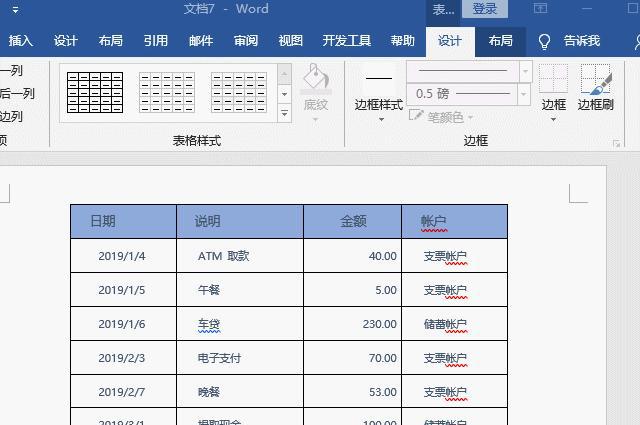The width and height of the screenshot is (640, 425).
Task: Click the 电子支付 cell
Action: click(x=240, y=358)
